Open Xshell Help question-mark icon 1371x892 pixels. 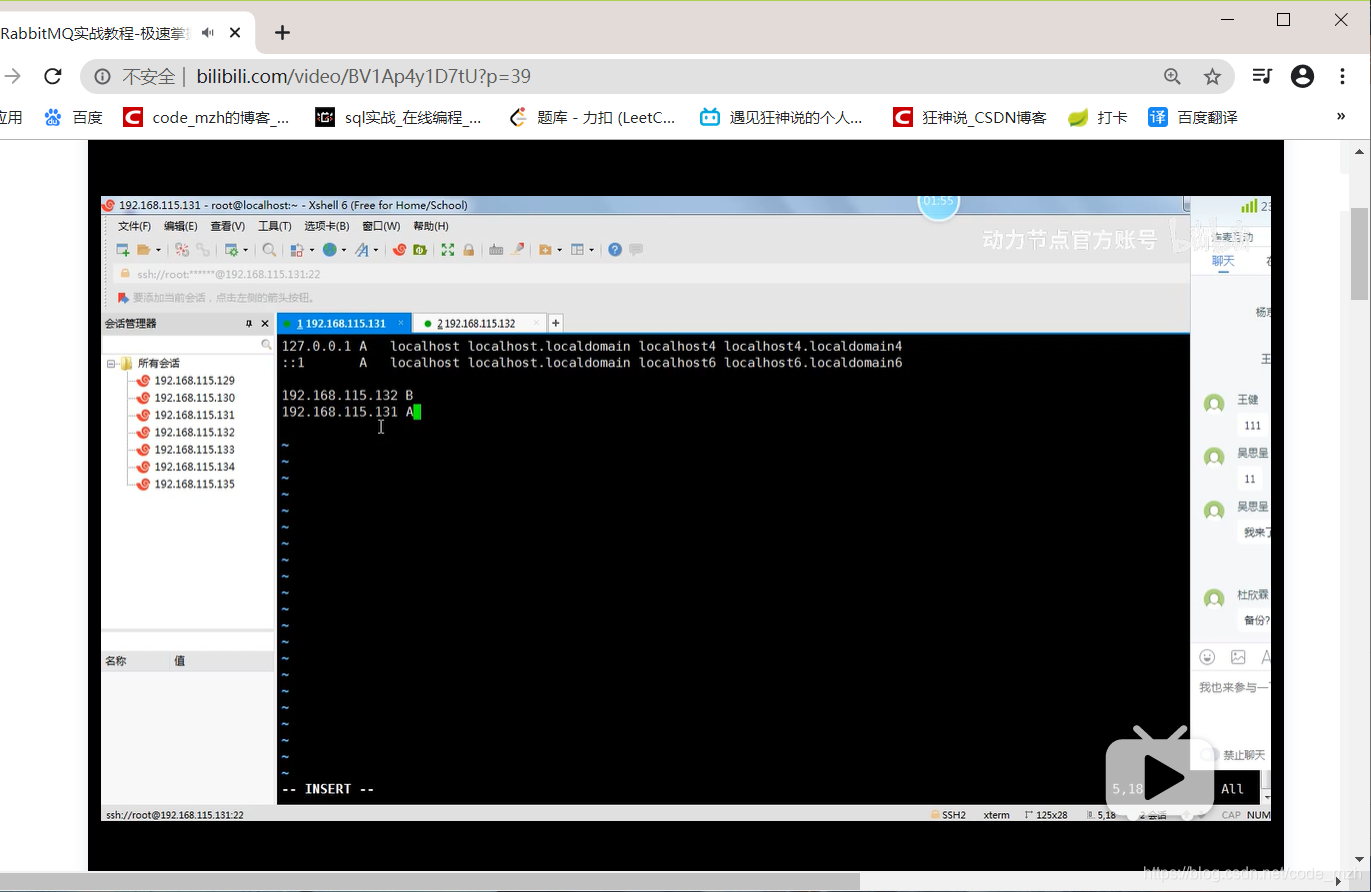tap(615, 250)
